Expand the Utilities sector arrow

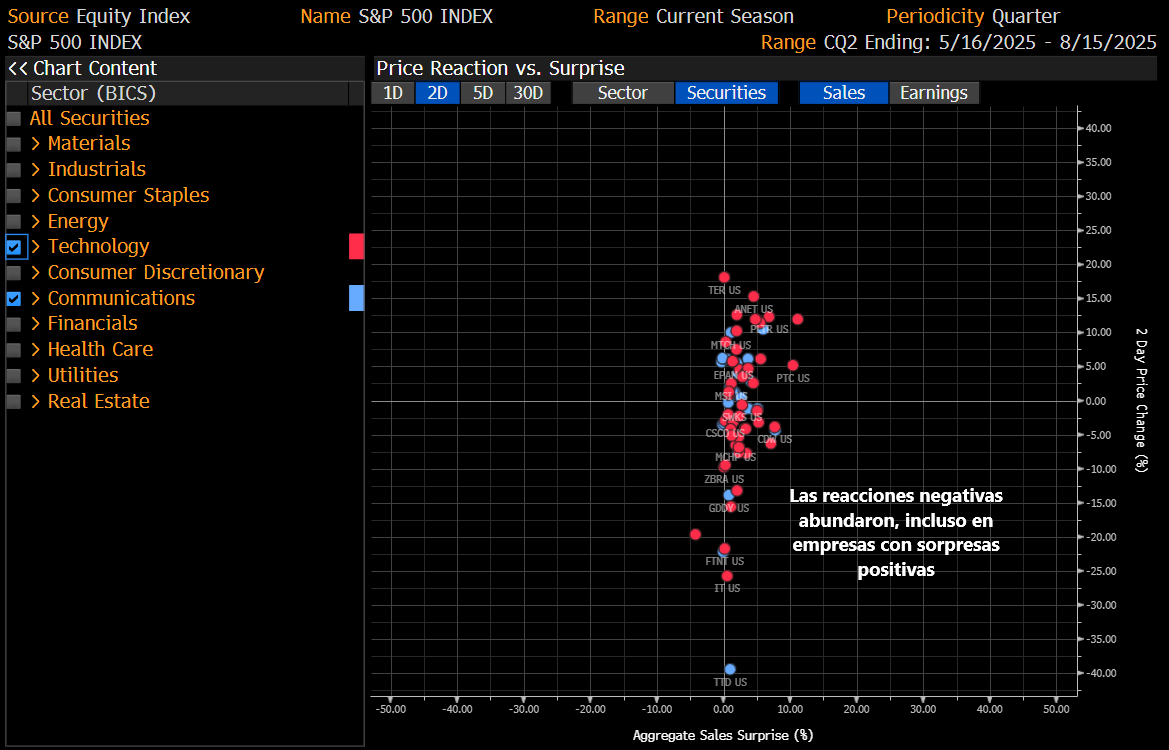click(36, 375)
